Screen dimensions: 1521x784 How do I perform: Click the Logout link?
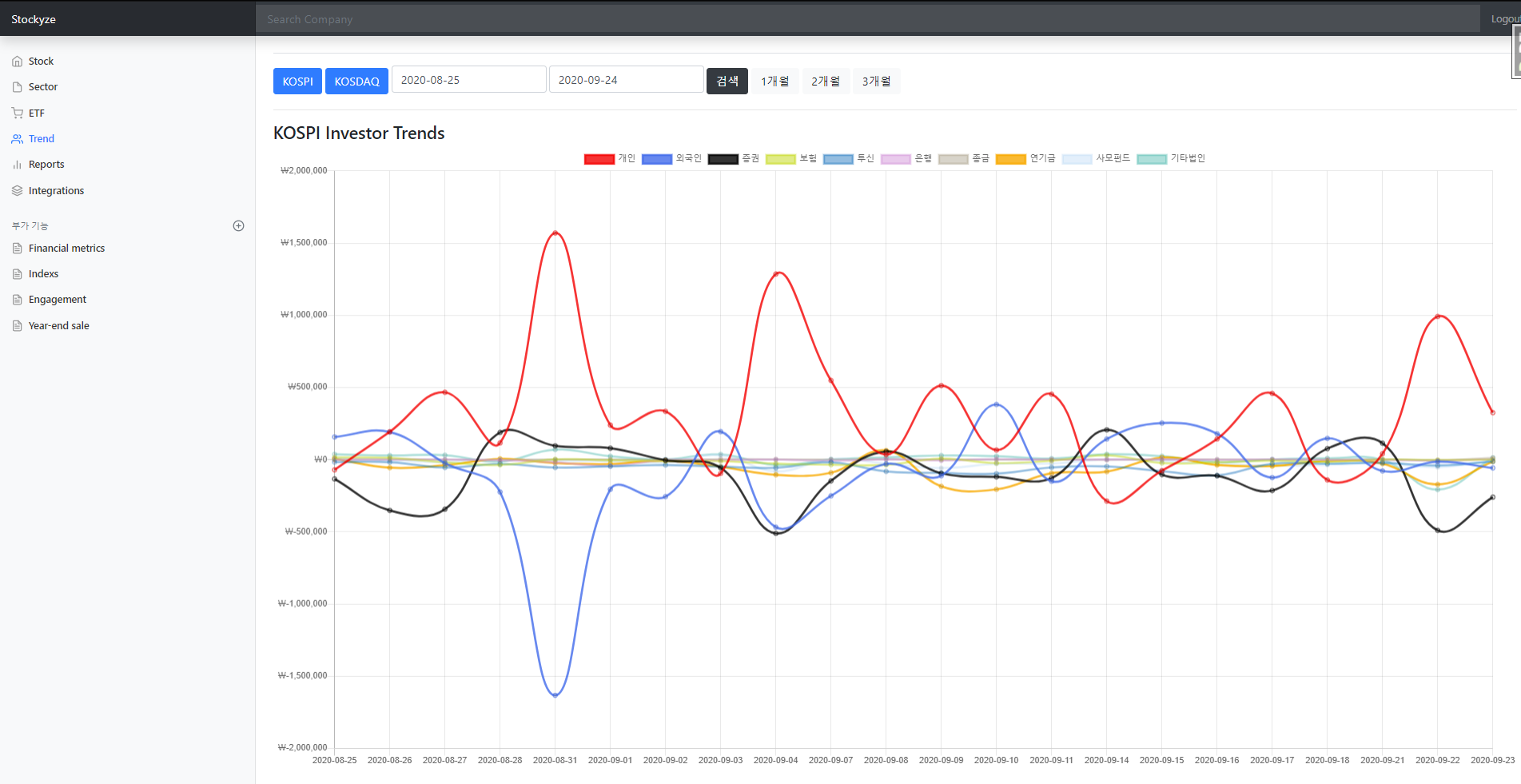click(x=1505, y=19)
